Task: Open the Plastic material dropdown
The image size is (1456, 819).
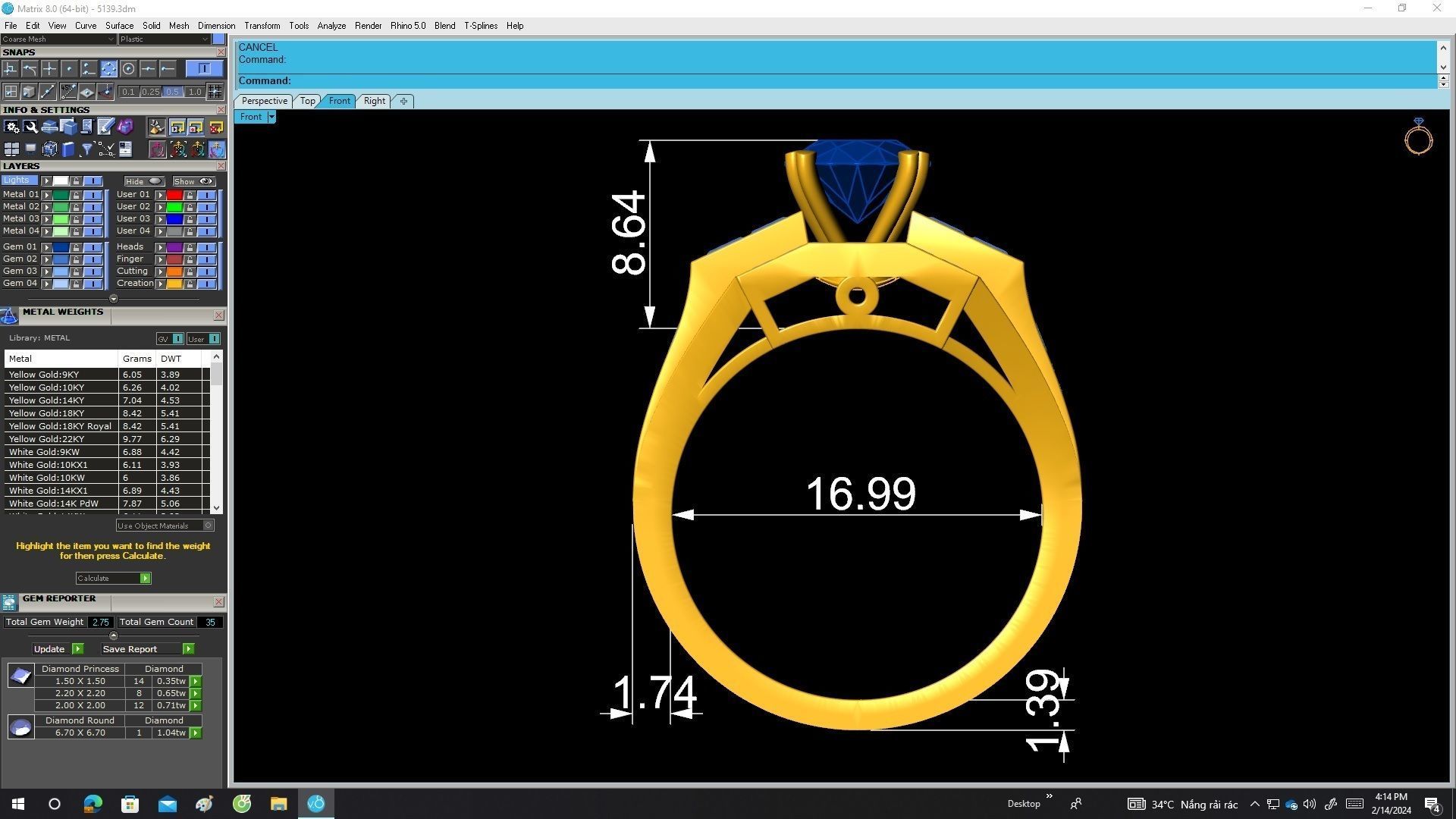Action: coord(164,39)
